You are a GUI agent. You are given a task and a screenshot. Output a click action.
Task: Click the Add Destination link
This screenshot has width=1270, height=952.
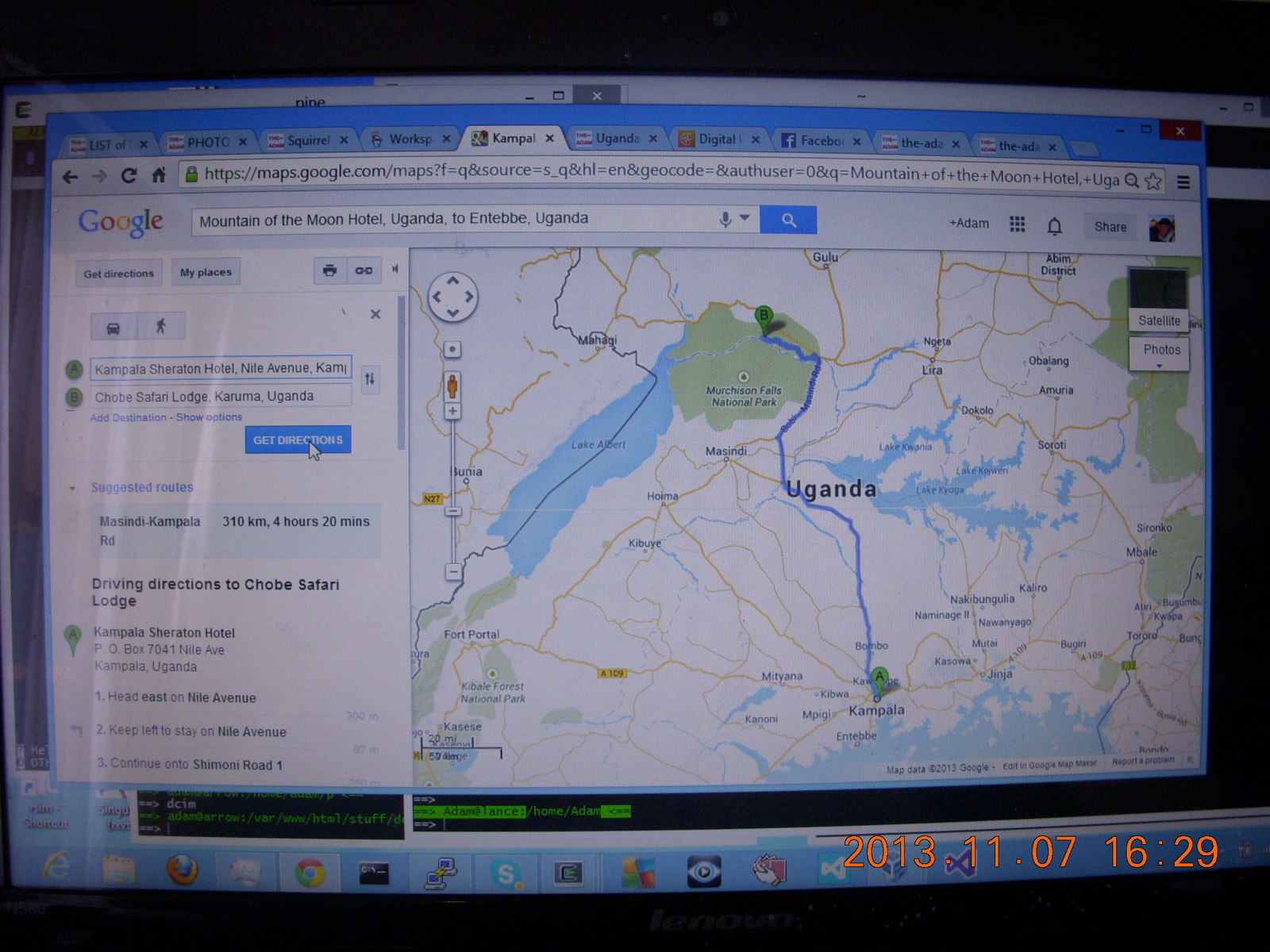pos(128,417)
